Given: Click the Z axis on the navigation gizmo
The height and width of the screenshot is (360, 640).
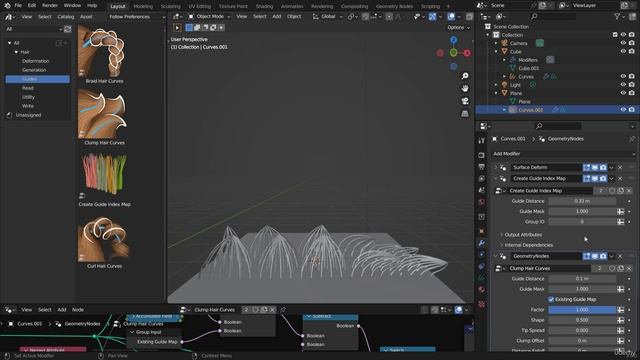Looking at the screenshot, I should [453, 40].
